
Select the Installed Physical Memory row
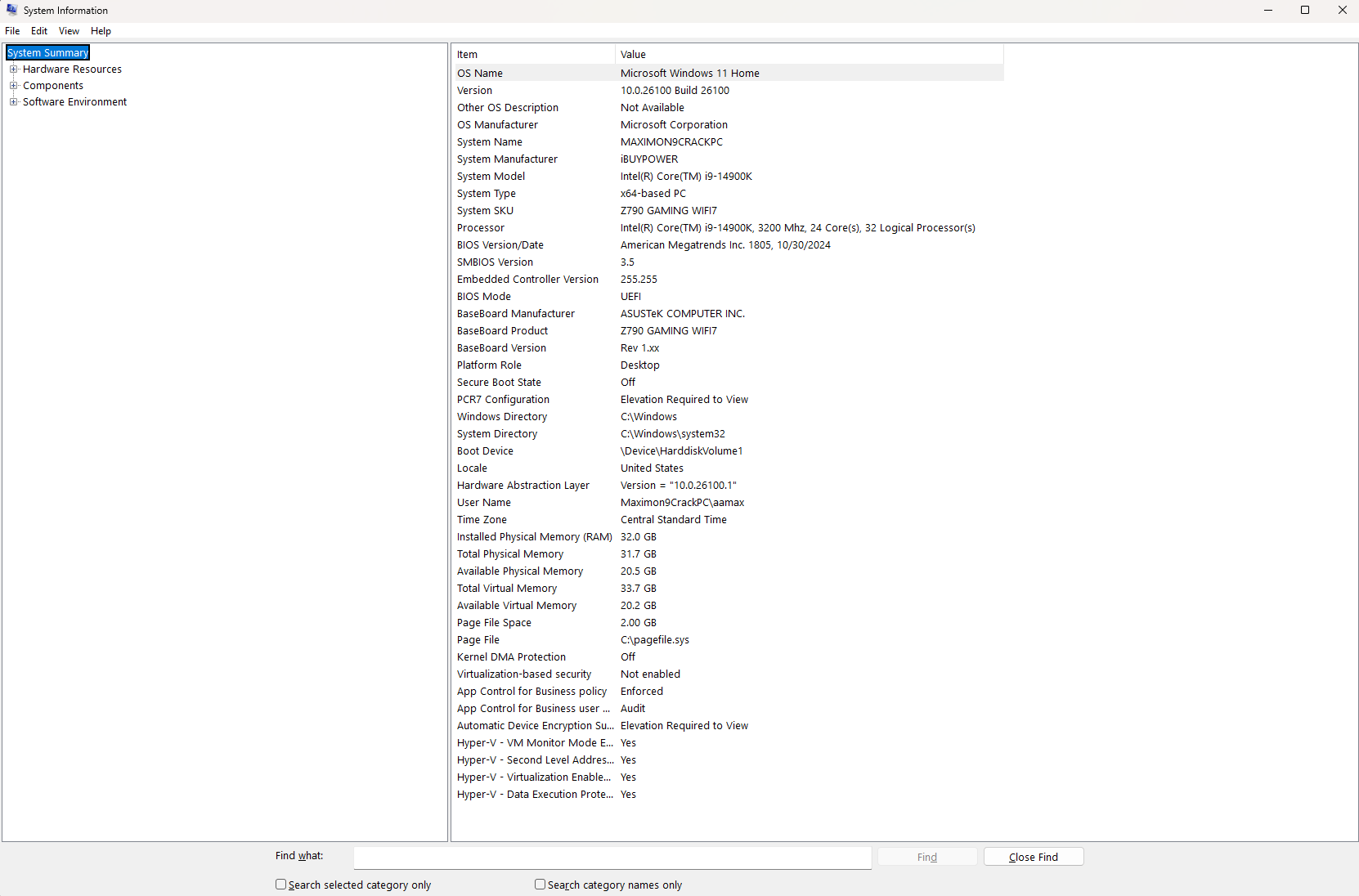(572, 536)
